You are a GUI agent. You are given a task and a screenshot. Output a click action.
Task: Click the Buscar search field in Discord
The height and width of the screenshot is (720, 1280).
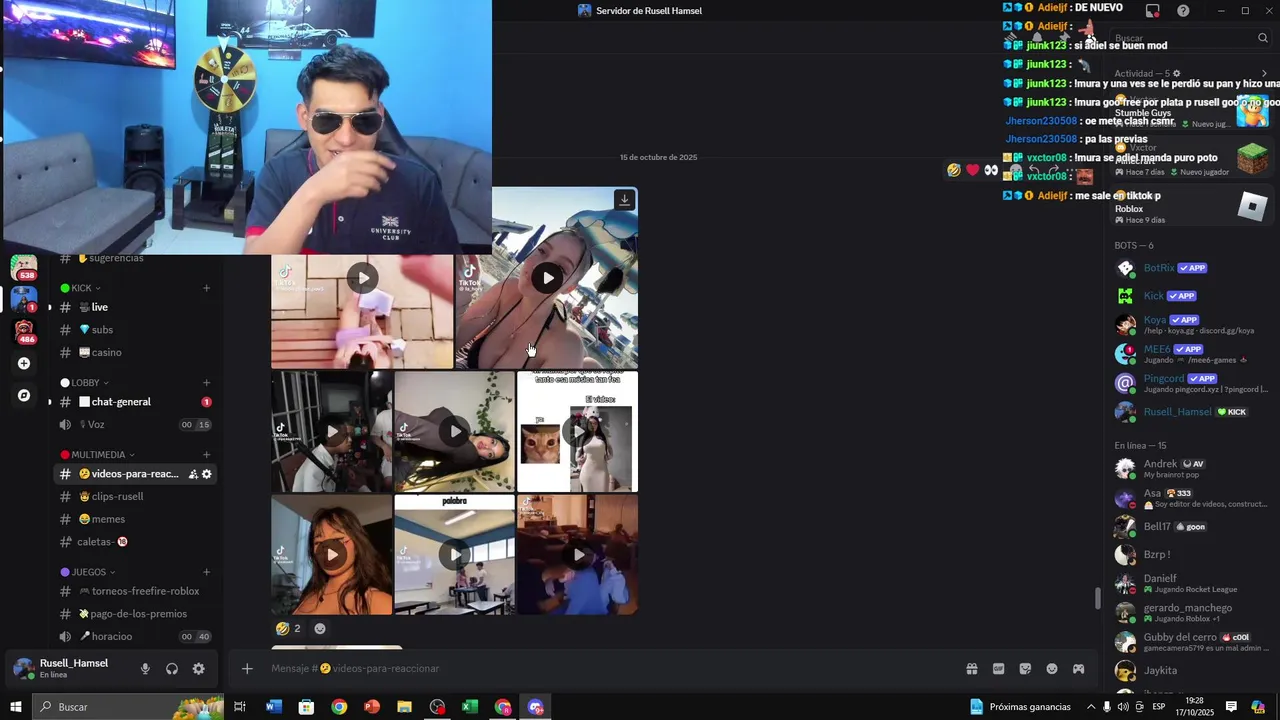pos(1190,38)
